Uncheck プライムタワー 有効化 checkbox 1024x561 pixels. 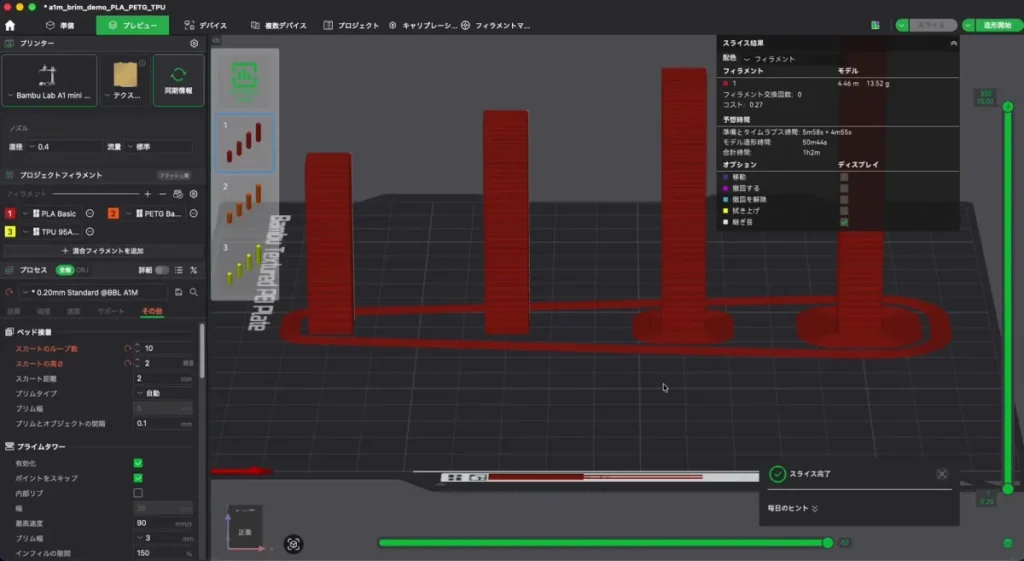(138, 463)
